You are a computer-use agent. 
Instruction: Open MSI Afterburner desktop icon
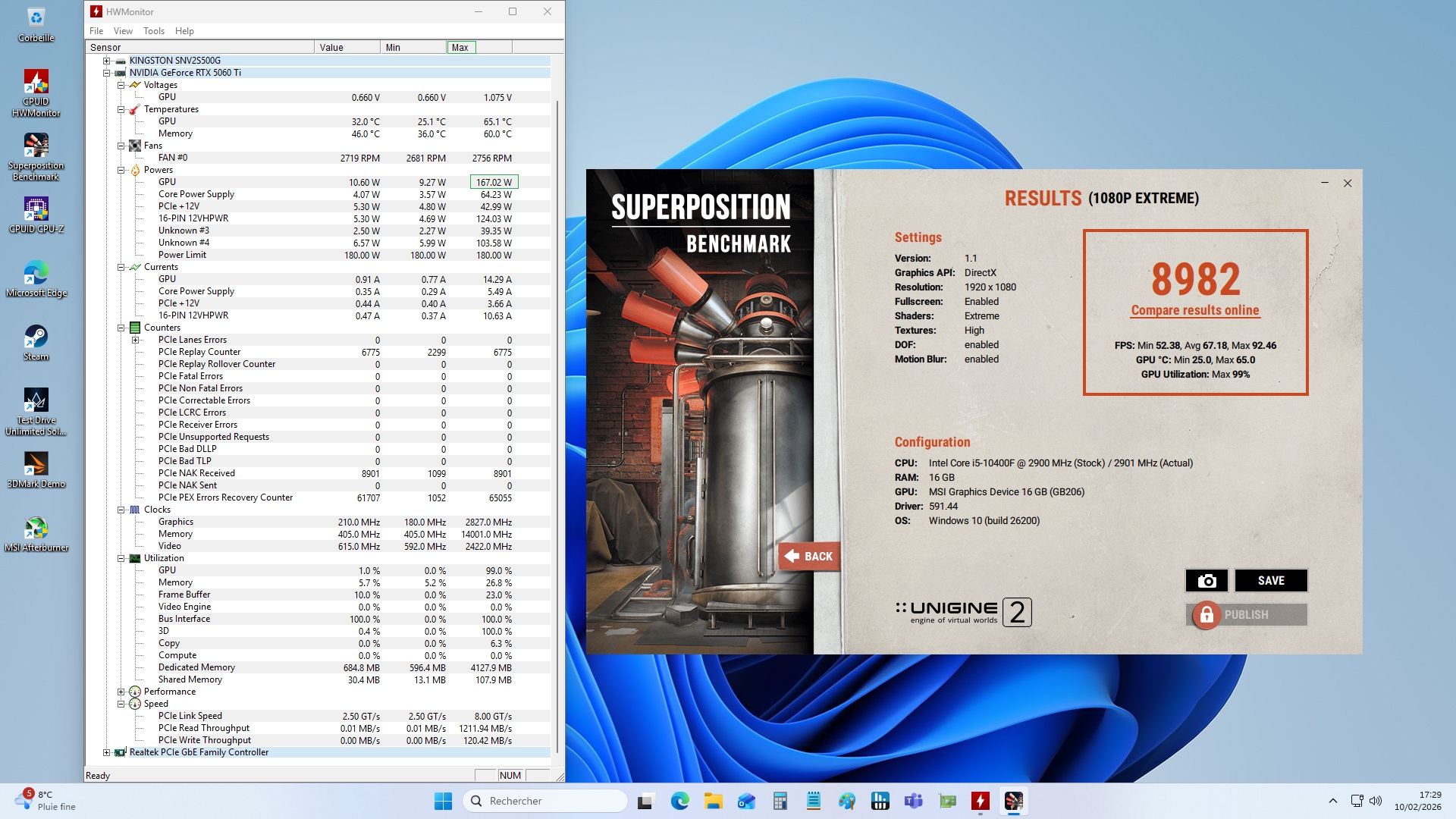[36, 528]
